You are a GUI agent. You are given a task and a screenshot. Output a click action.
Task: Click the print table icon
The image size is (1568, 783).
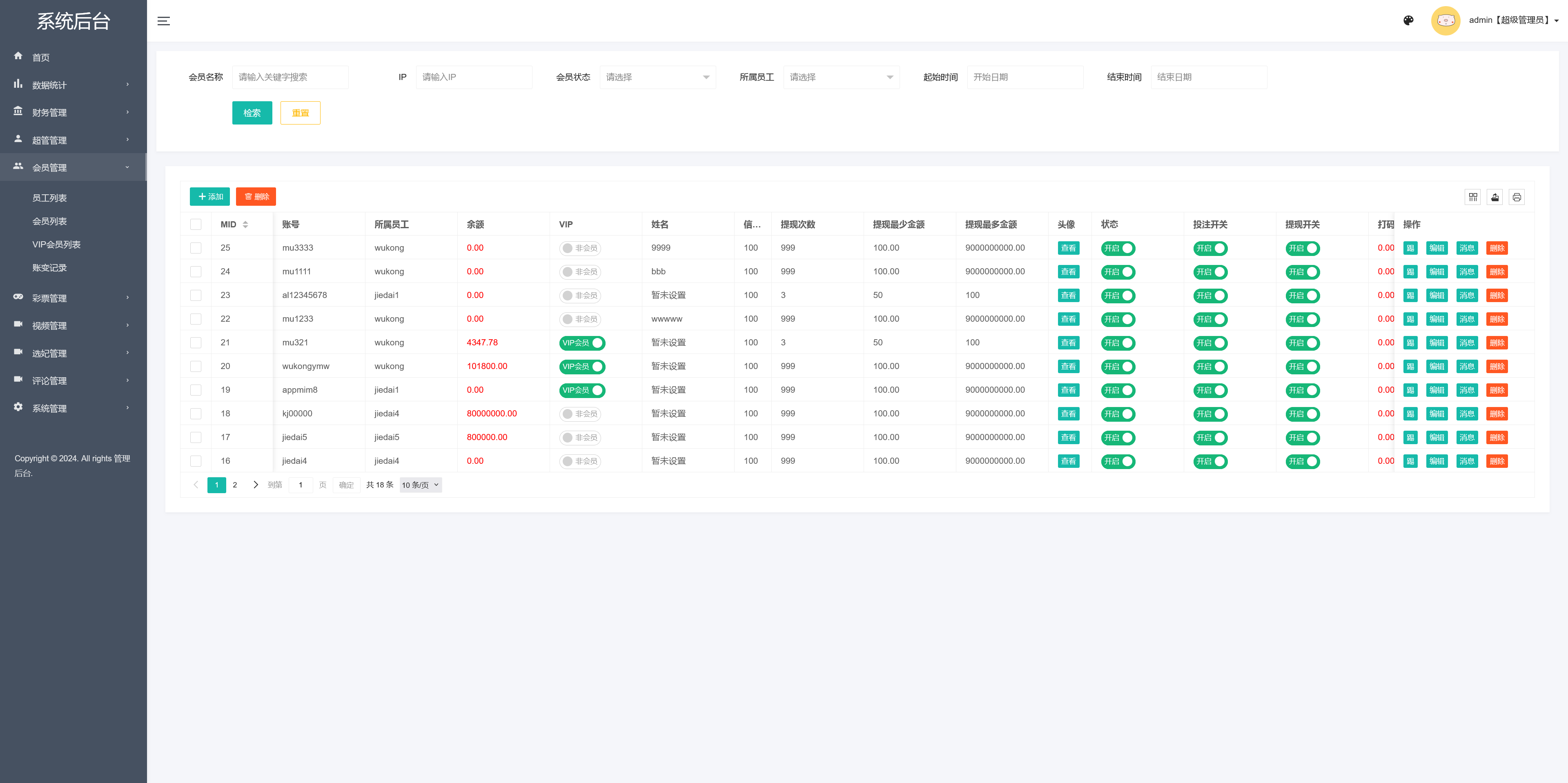1516,196
